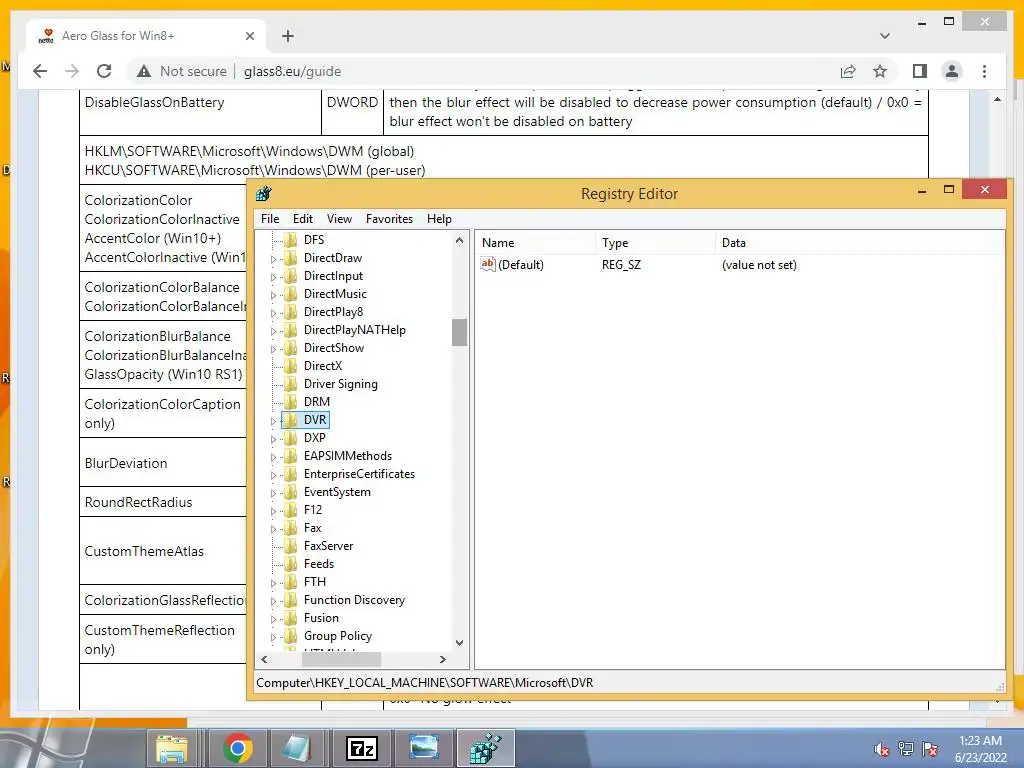This screenshot has height=768, width=1024.
Task: Click the tree vertical scrollbar thumb
Action: [459, 332]
